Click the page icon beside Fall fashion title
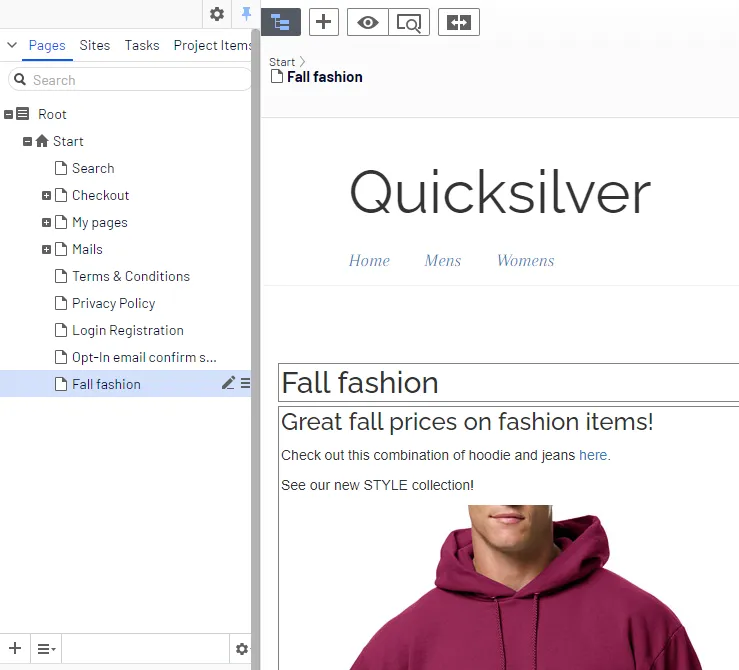The height and width of the screenshot is (670, 739). pos(277,76)
